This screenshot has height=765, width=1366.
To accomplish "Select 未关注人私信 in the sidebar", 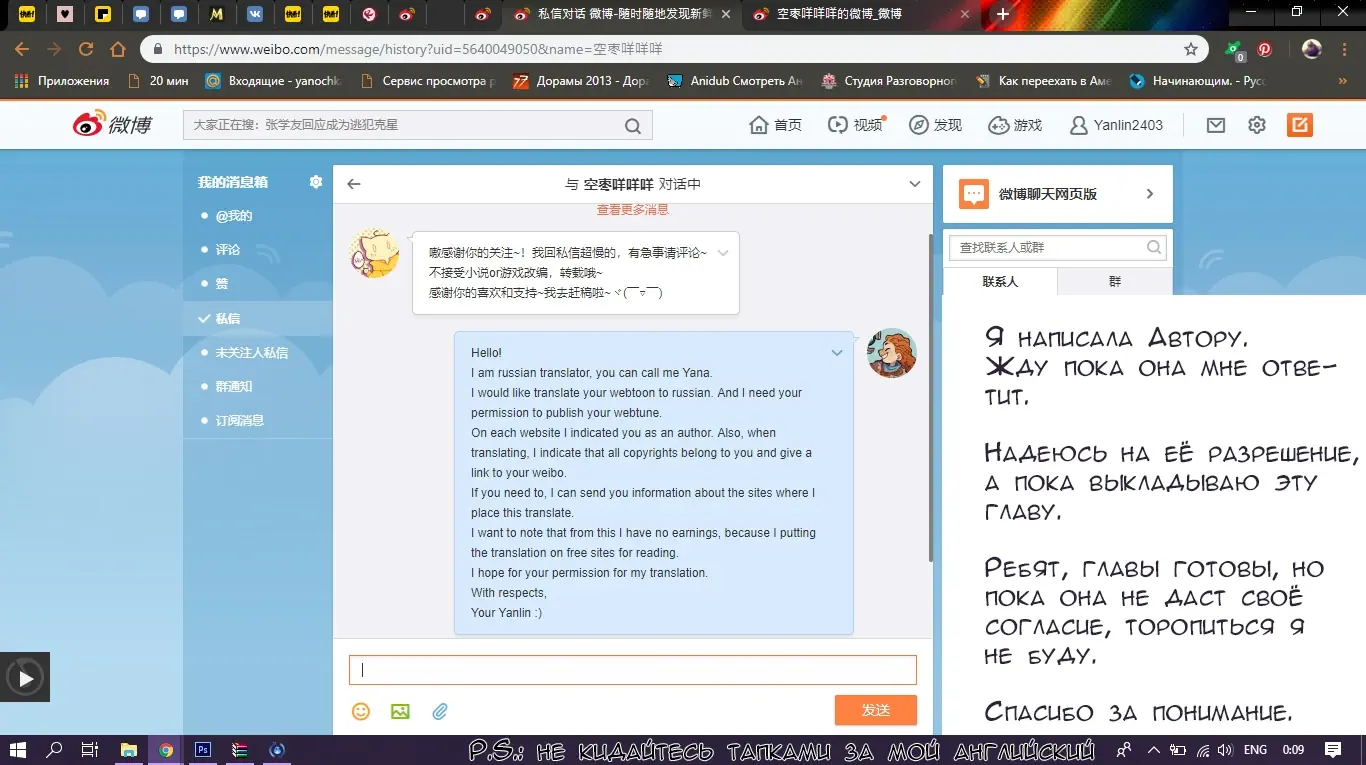I will [x=251, y=352].
